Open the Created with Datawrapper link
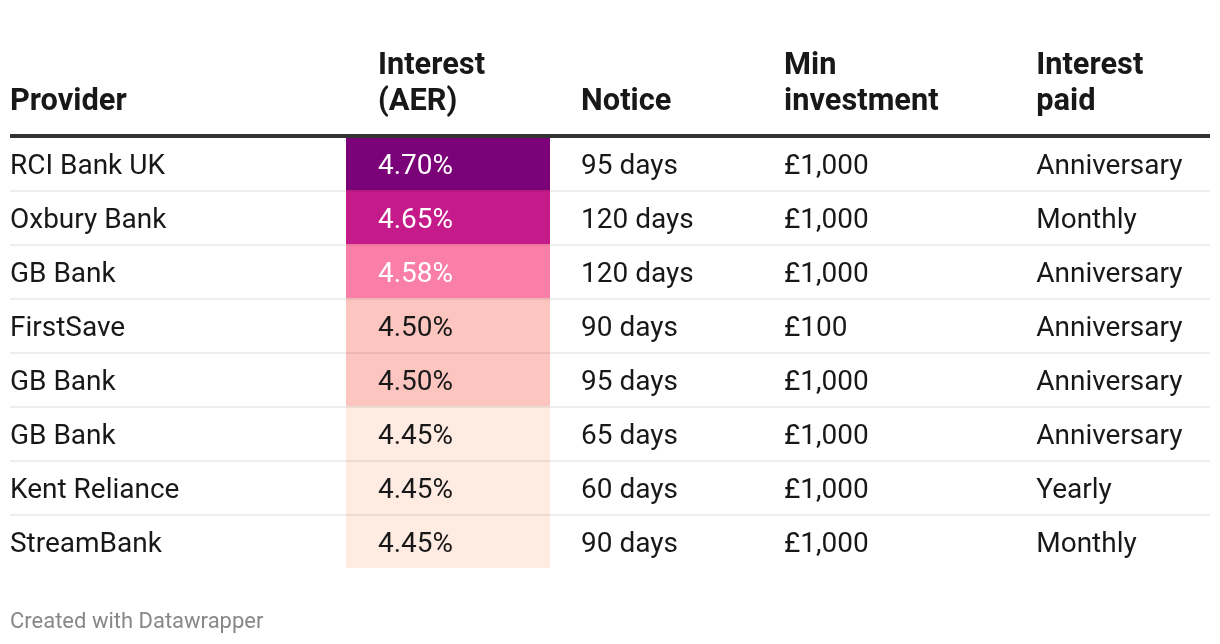Image resolution: width=1220 pixels, height=644 pixels. click(137, 621)
